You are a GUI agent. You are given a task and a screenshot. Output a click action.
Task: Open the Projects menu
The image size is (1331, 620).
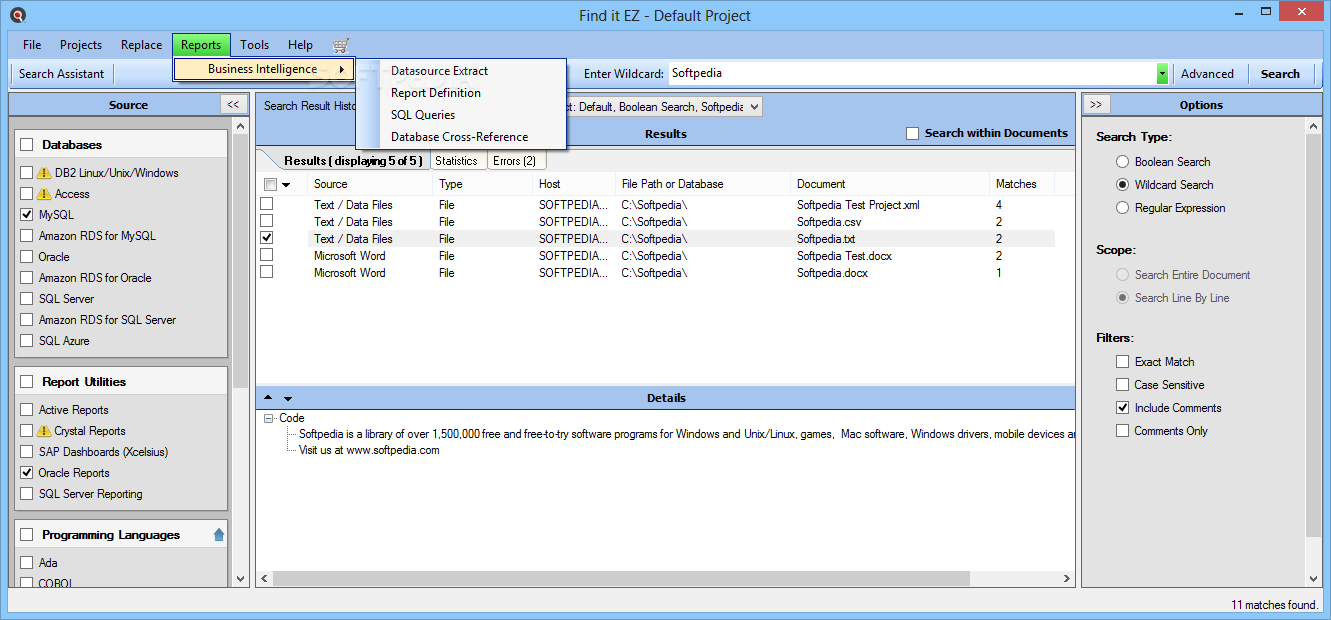[81, 45]
